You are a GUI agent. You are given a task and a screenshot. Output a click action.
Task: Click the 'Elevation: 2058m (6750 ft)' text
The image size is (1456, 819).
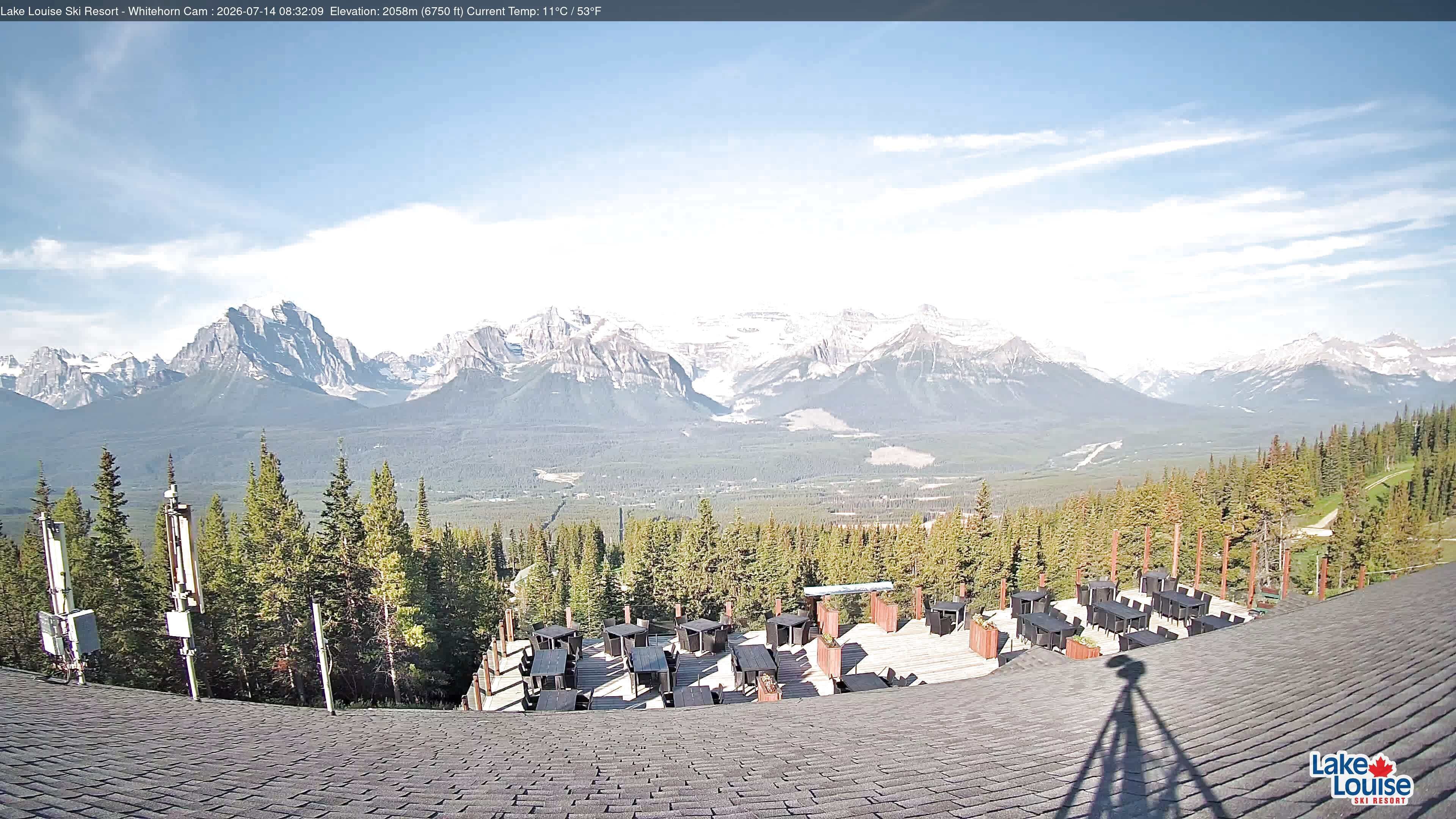(x=397, y=11)
